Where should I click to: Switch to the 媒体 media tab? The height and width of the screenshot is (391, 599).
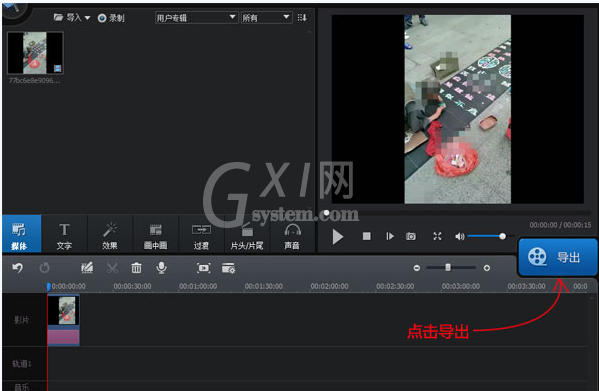[22, 234]
